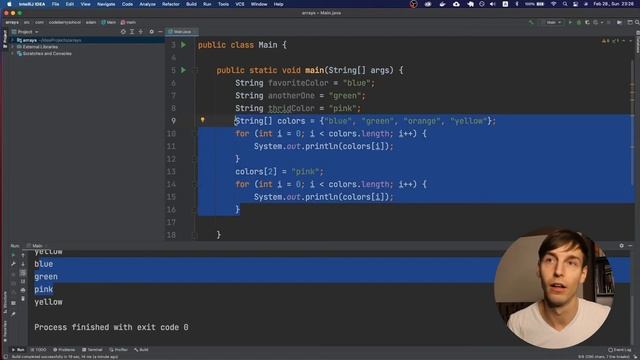Image resolution: width=640 pixels, height=360 pixels.
Task: Open the File menu
Action: click(x=56, y=4)
